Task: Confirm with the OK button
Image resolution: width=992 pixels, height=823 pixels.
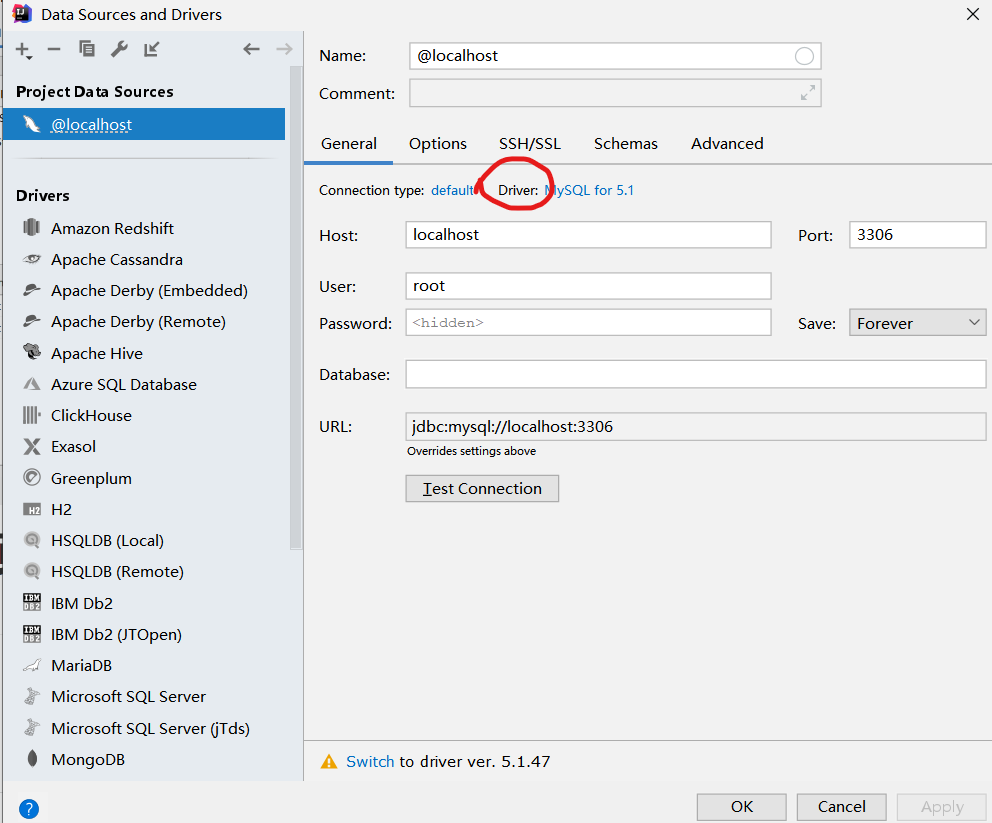Action: [741, 807]
